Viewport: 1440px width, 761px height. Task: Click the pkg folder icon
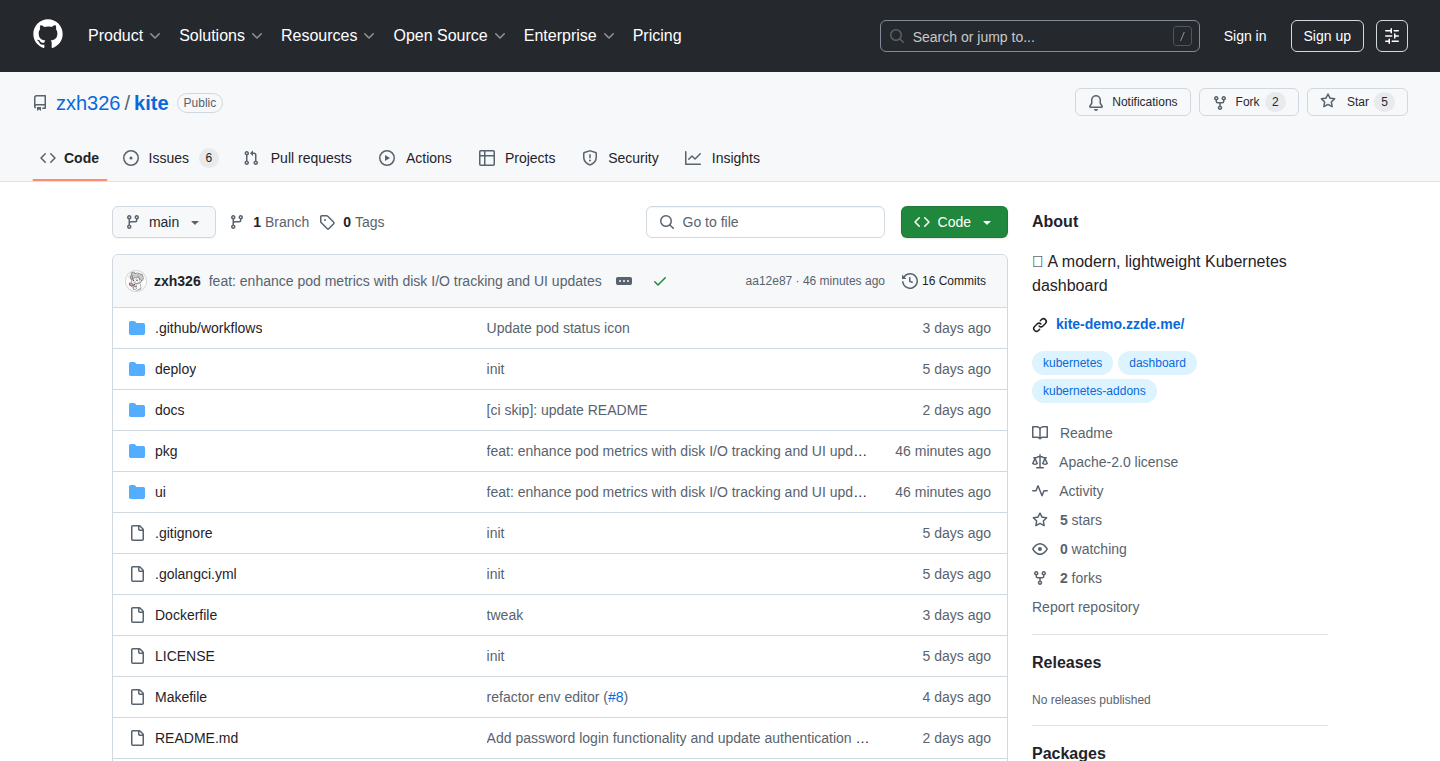click(x=137, y=451)
